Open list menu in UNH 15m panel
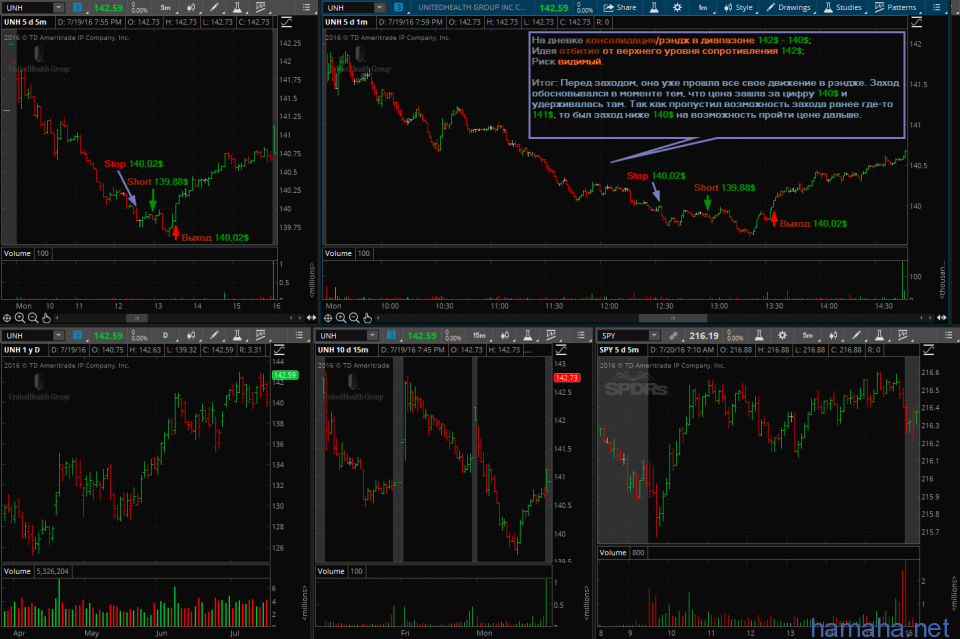 pos(581,335)
